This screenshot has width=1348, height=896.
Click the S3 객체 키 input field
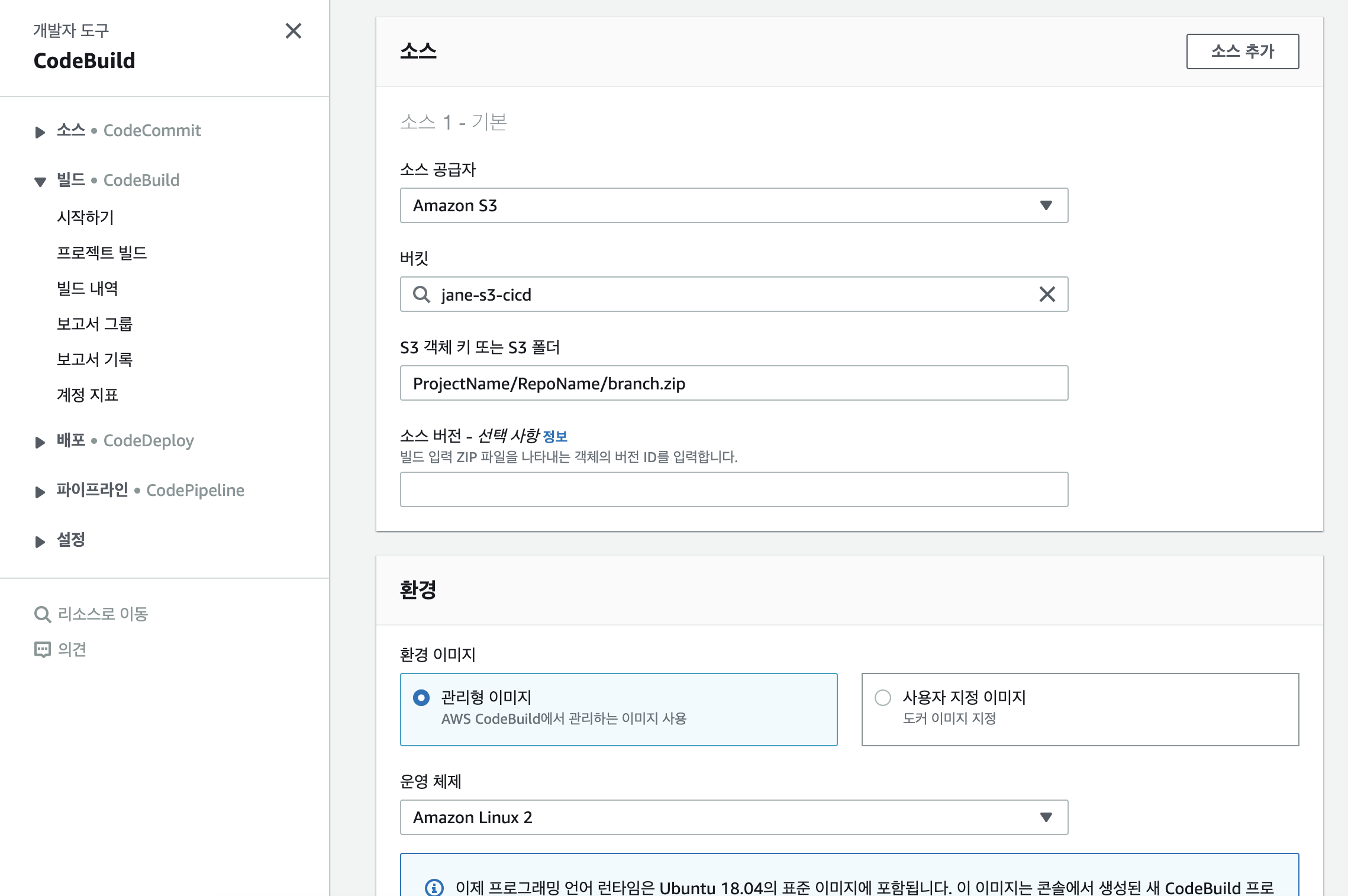pos(734,383)
